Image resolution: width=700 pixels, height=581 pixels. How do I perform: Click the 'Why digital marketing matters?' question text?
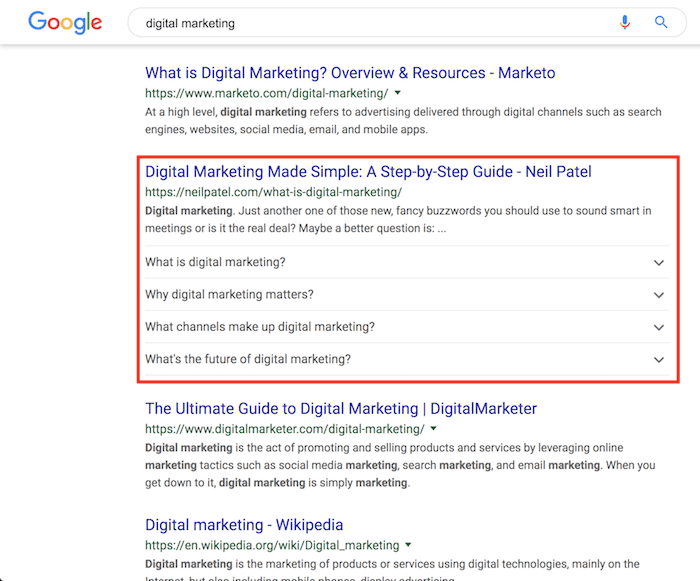(x=229, y=295)
